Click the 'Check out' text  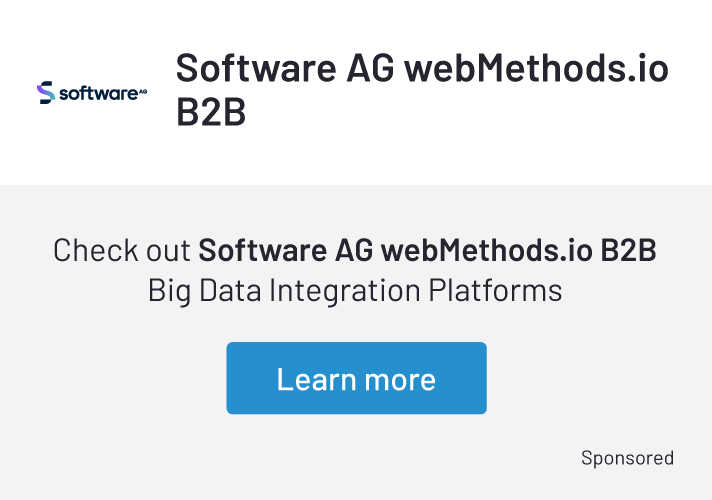click(121, 250)
